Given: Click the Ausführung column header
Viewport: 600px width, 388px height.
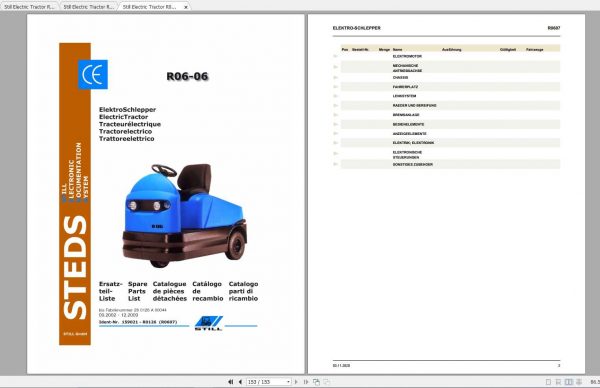Looking at the screenshot, I should click(x=452, y=49).
